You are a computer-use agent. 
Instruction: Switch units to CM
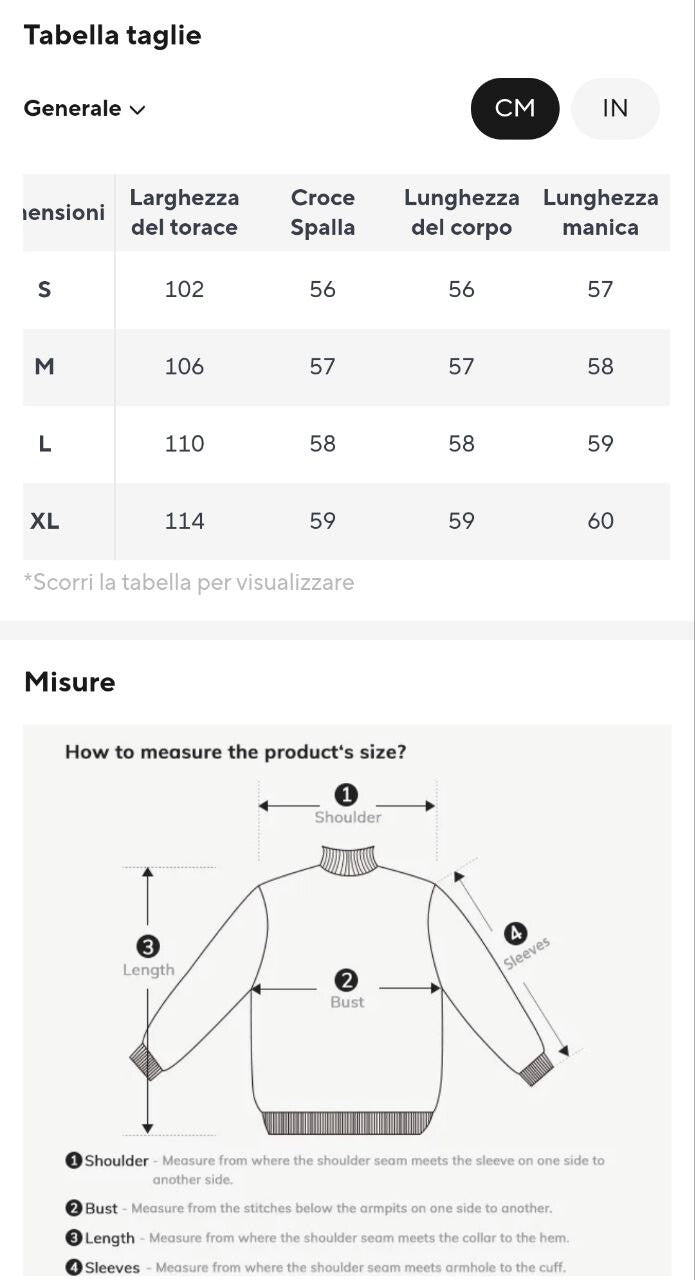(x=515, y=108)
